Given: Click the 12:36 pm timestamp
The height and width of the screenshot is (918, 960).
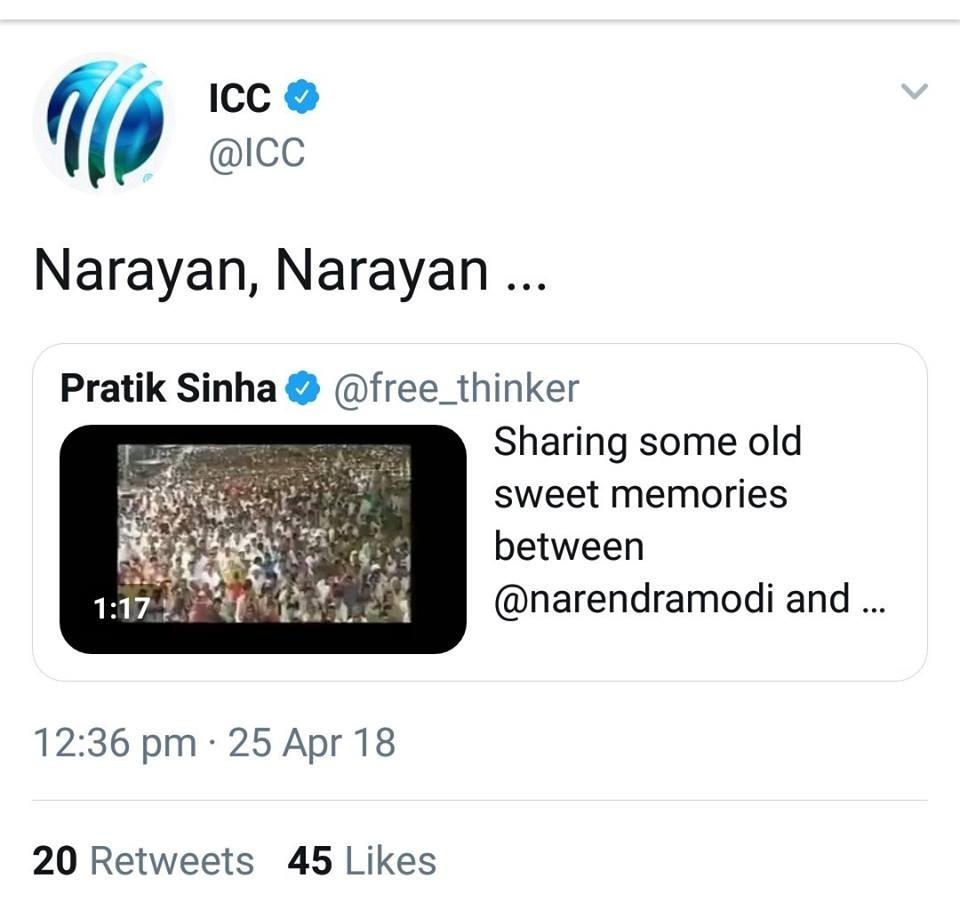Looking at the screenshot, I should [115, 743].
